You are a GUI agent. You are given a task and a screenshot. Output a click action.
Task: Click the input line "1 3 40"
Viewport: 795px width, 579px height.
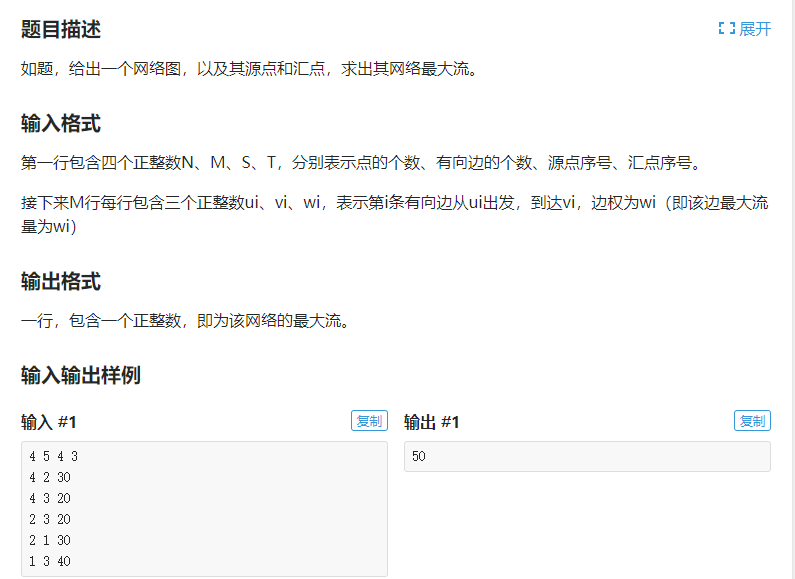pyautogui.click(x=50, y=561)
